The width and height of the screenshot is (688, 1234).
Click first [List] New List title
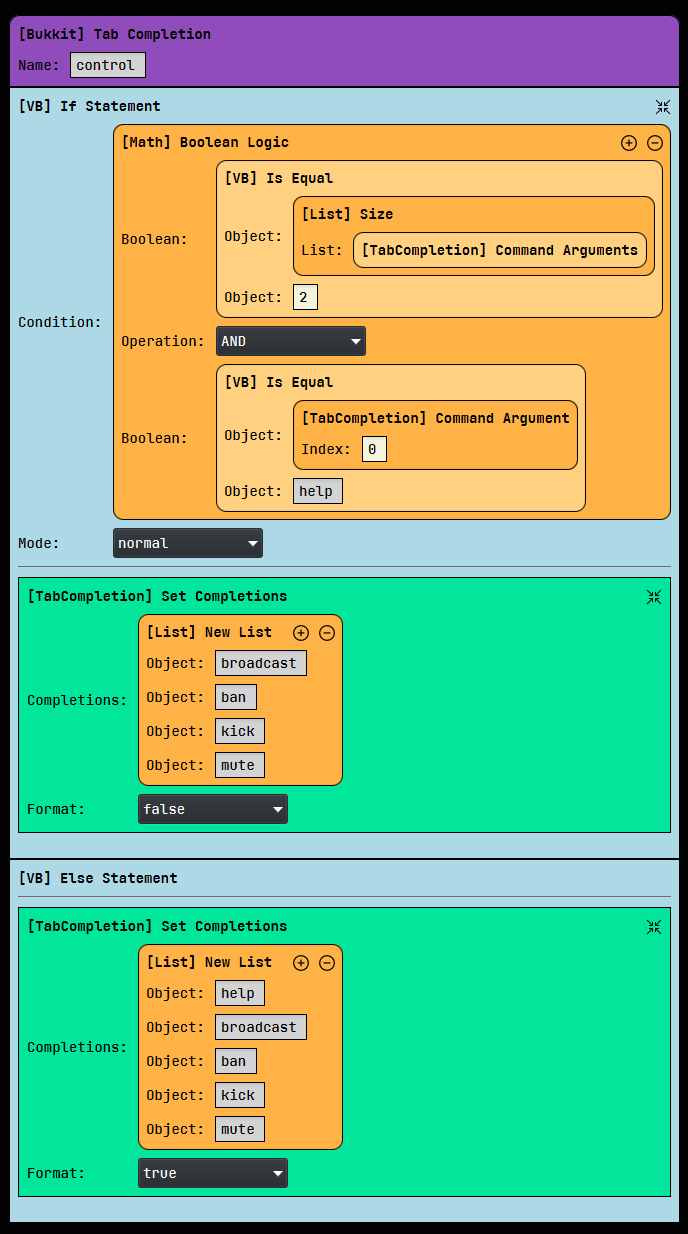[209, 632]
